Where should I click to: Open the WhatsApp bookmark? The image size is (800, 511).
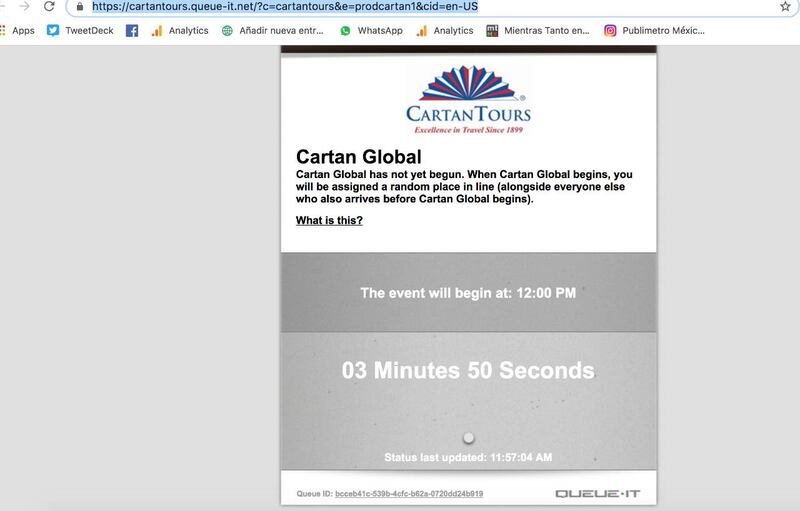click(371, 31)
